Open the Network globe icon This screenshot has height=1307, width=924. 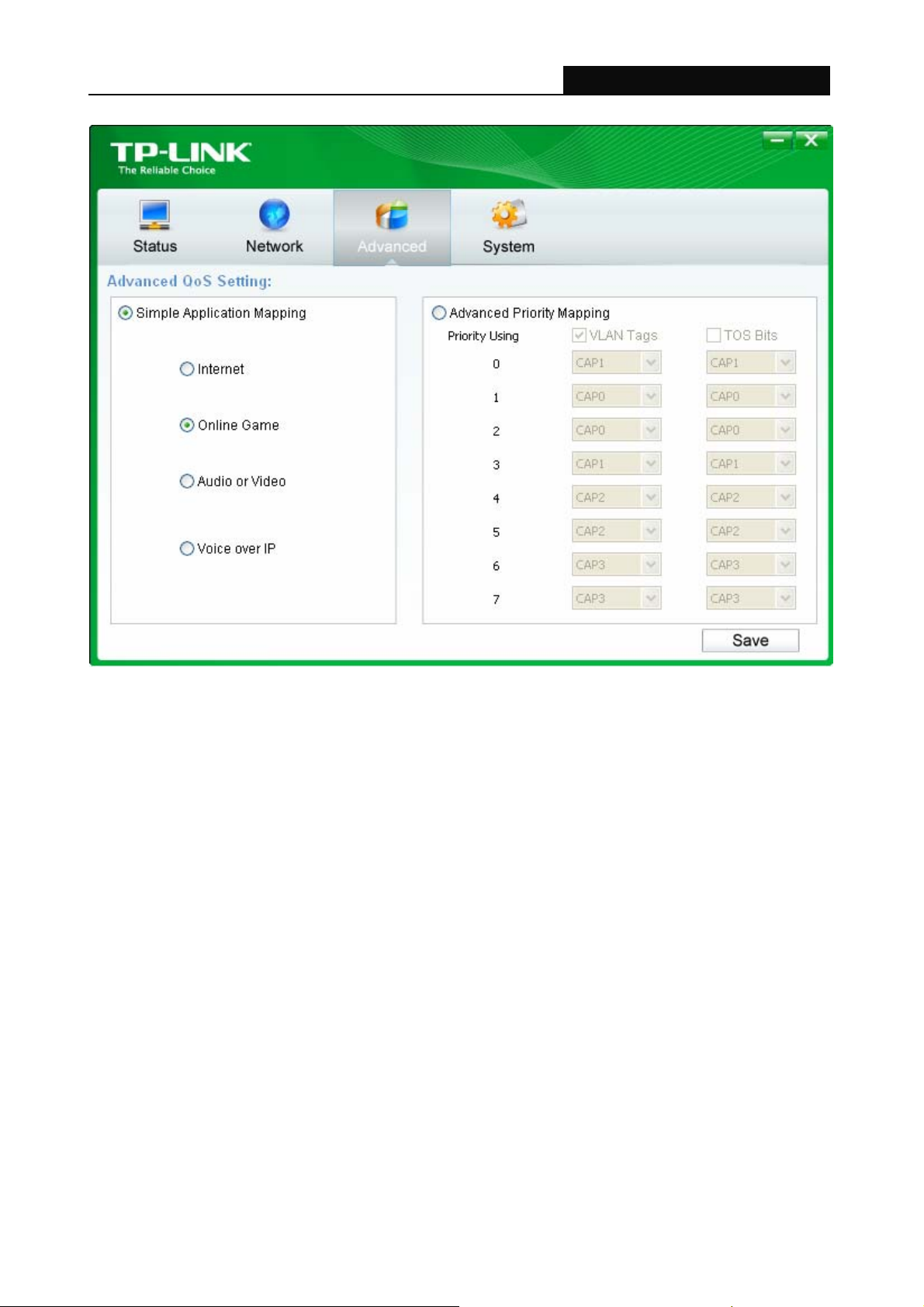(x=274, y=215)
